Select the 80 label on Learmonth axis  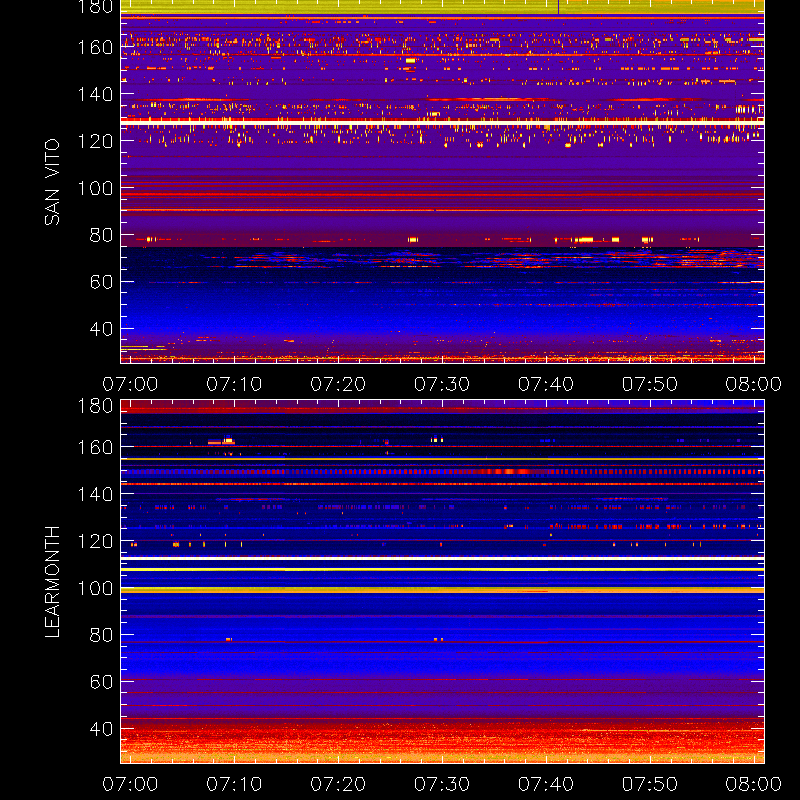[101, 635]
